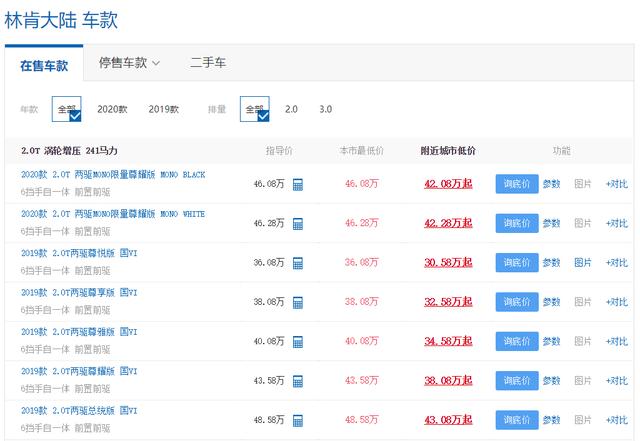This screenshot has width=640, height=441.
Task: Add 总统版 model to +对比
Action: click(617, 420)
